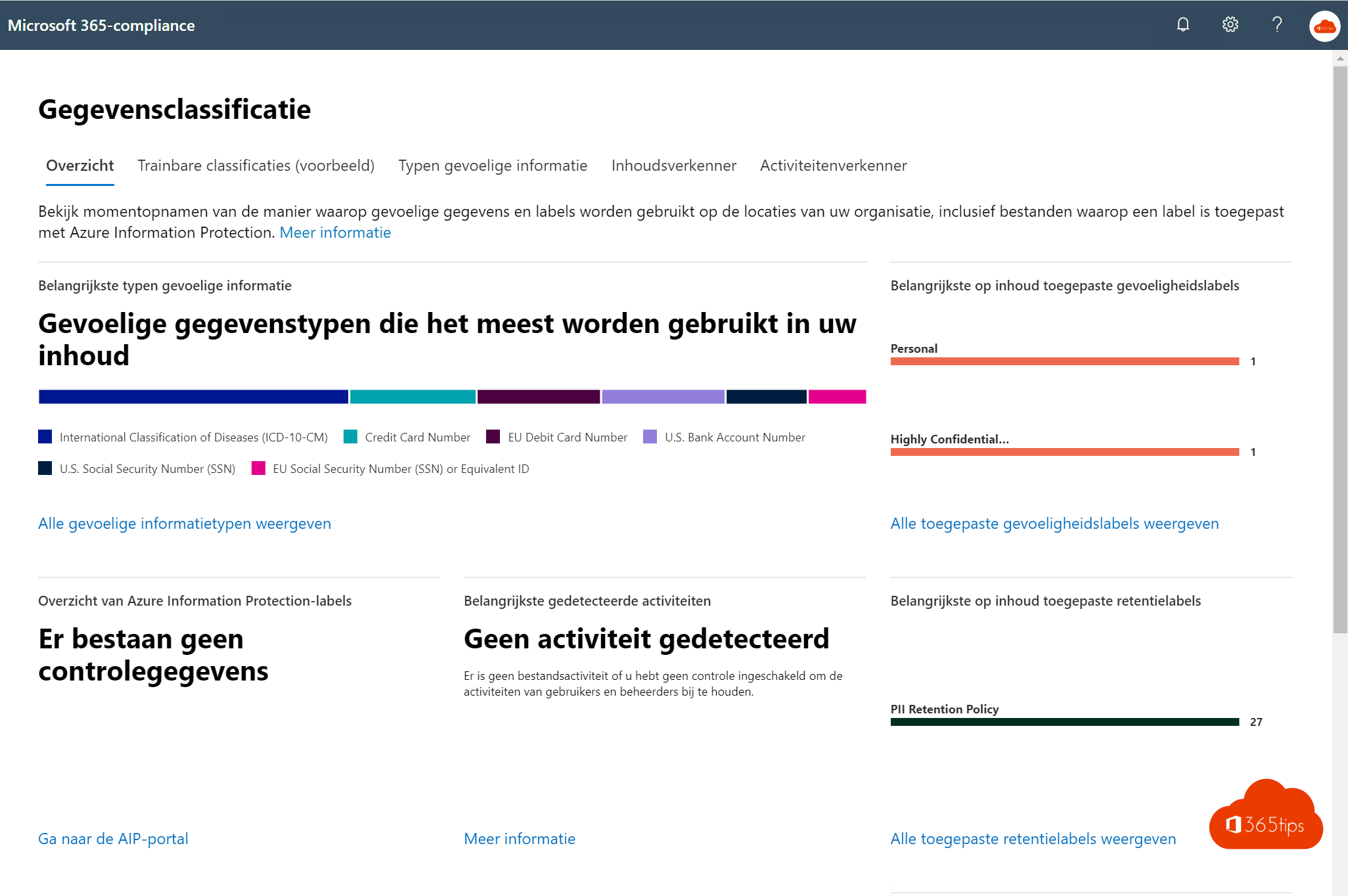Click Belangrijkste op inhoud toegepaste retentielabels title
This screenshot has height=896, width=1348.
[x=1046, y=601]
